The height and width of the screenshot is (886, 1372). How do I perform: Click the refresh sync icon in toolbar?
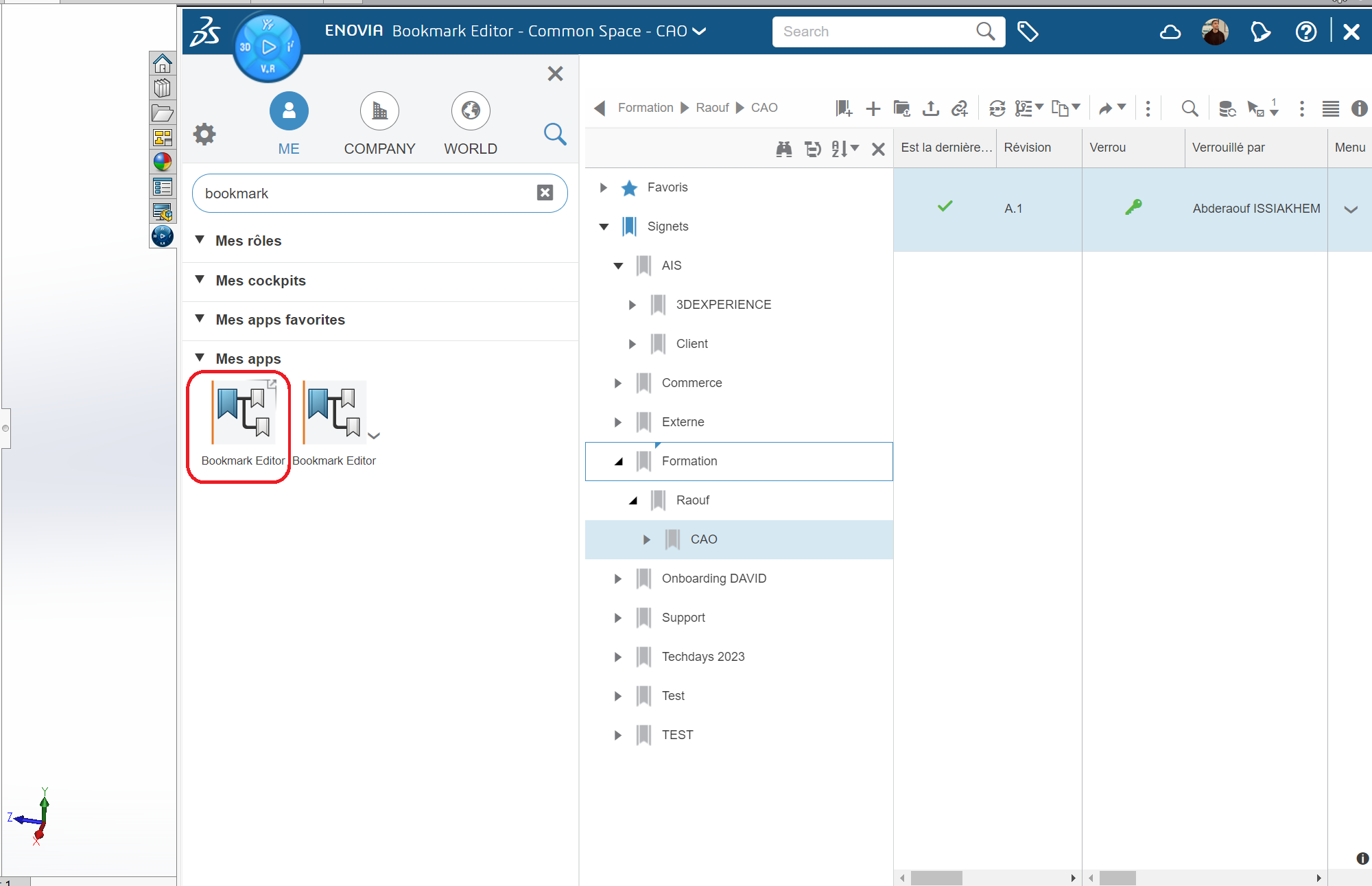997,108
